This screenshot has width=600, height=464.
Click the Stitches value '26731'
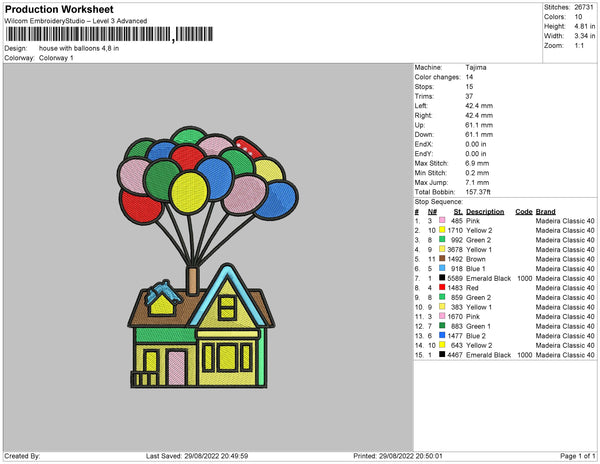point(584,7)
